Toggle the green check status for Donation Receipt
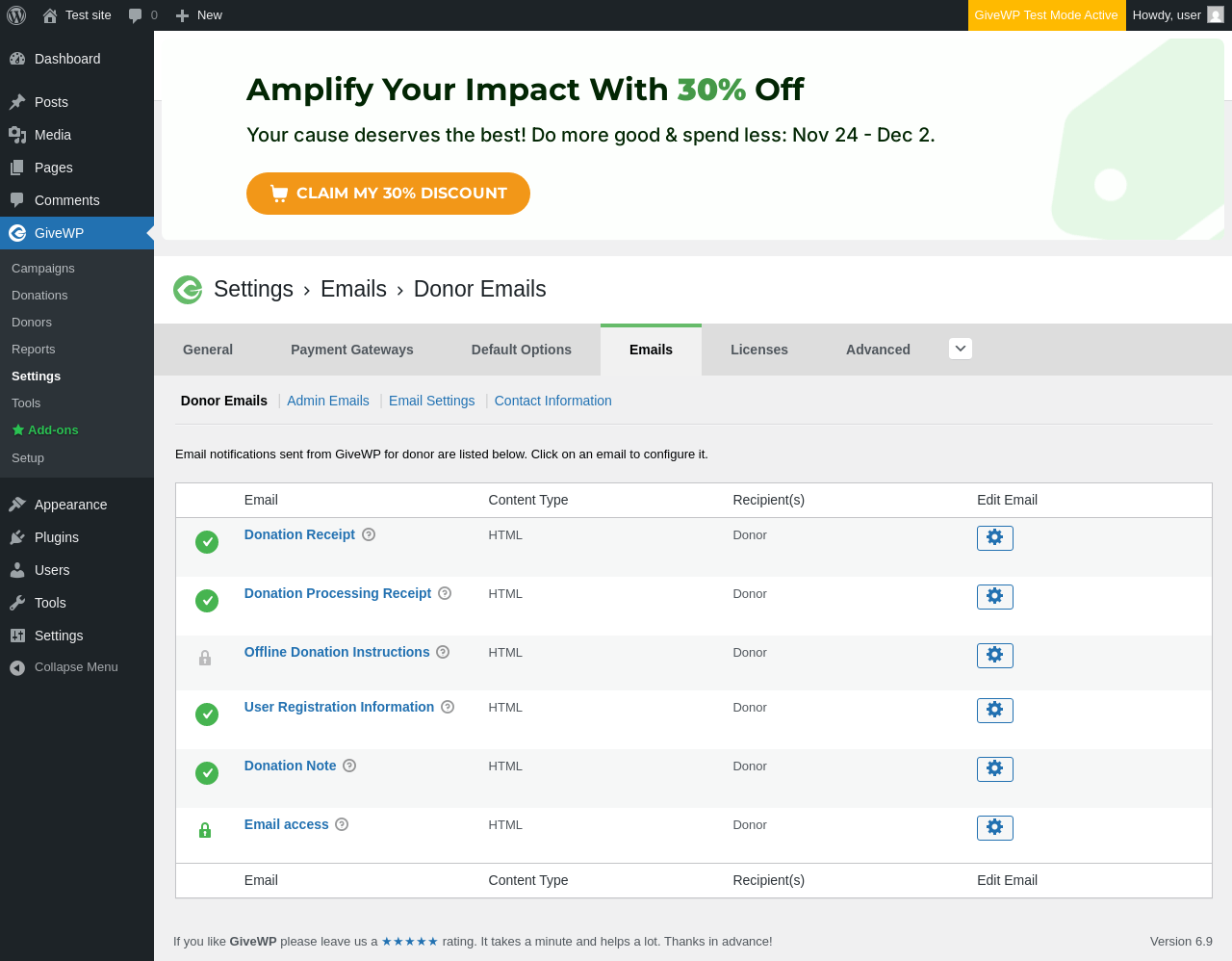1232x961 pixels. 207,542
